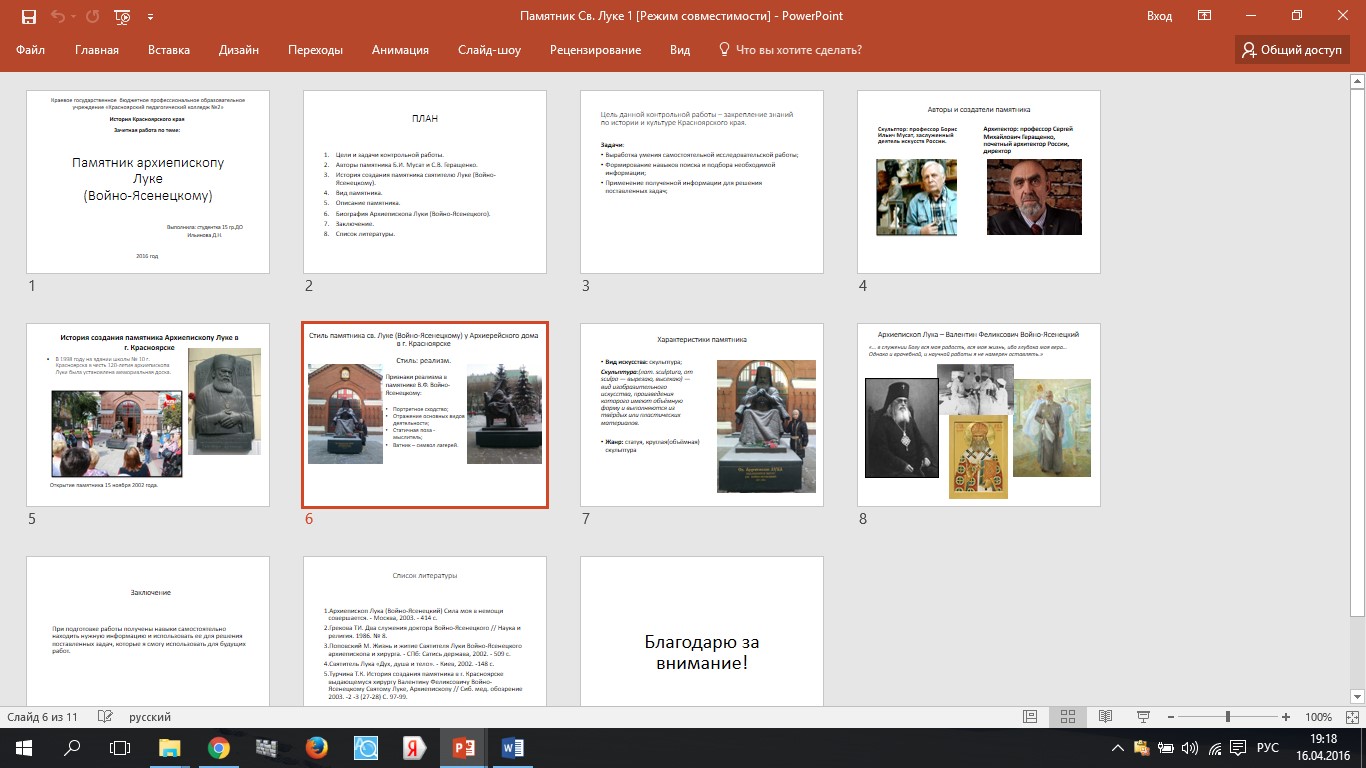Open the Вставка ribbon tab

168,50
